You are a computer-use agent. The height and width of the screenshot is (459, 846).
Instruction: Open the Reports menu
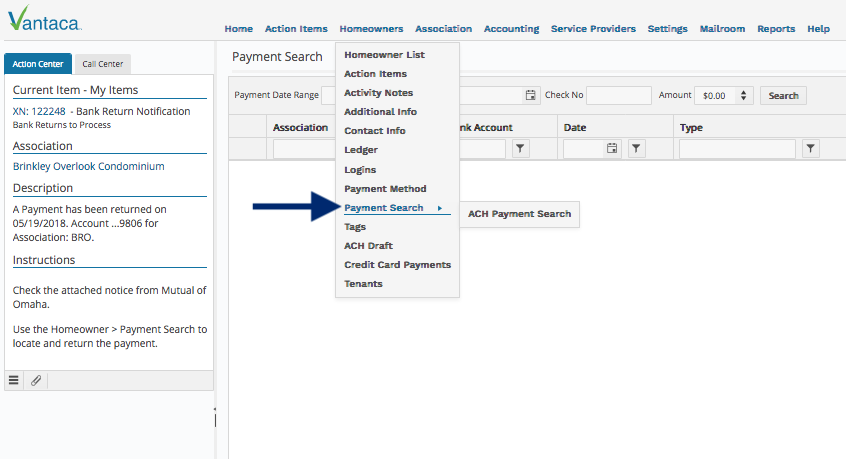776,29
